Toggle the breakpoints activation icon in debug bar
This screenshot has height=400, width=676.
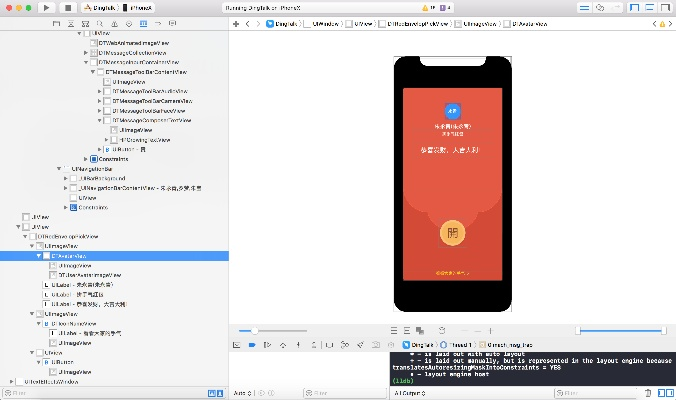tap(251, 344)
